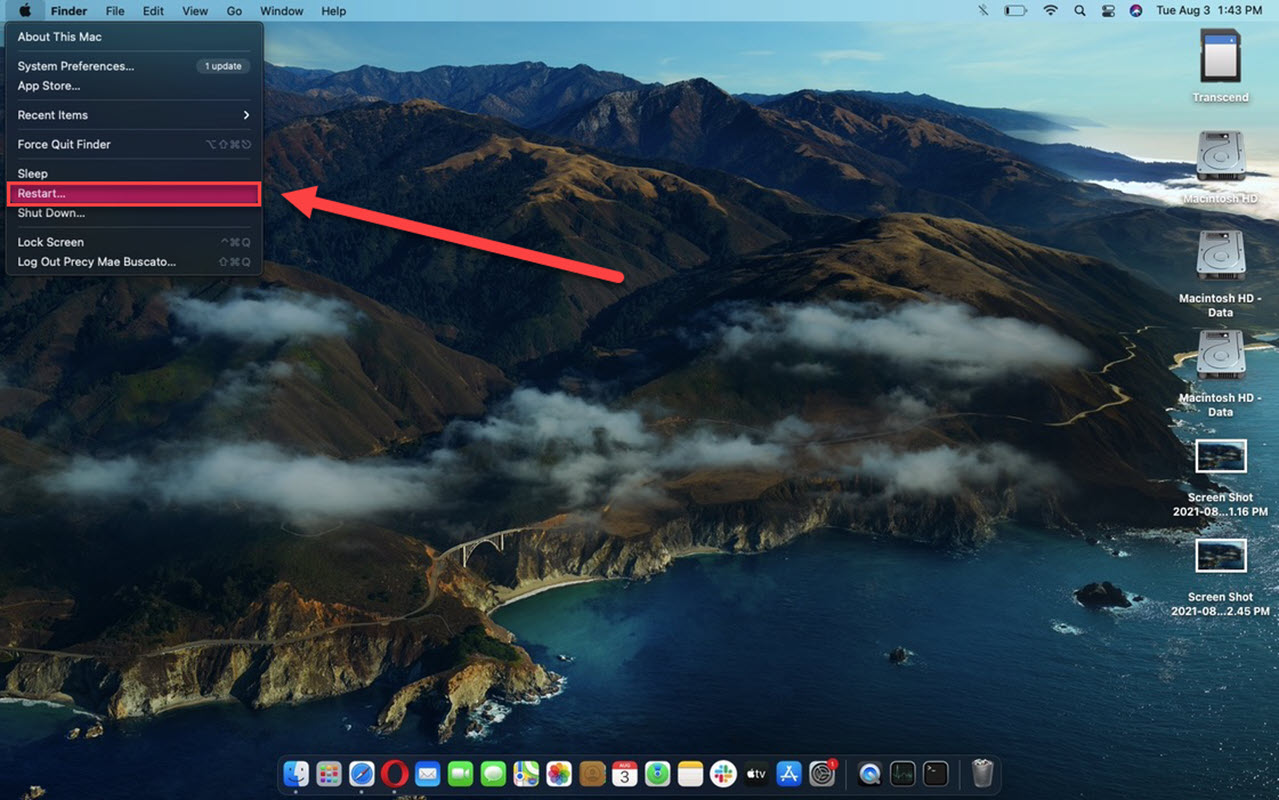Screen dimensions: 1279x800
Task: Open Slack from the Dock
Action: tap(722, 773)
